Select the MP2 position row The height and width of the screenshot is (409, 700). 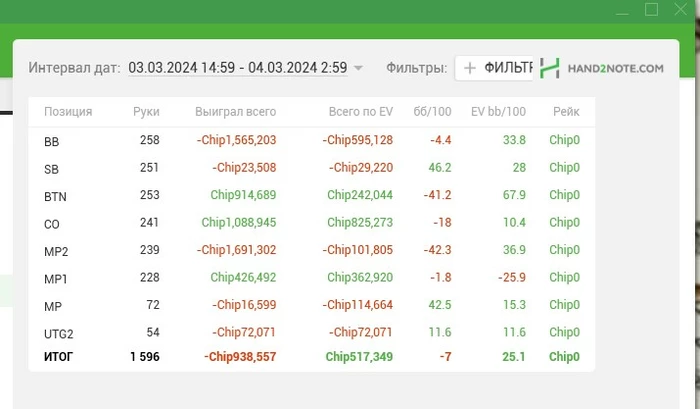coord(312,250)
